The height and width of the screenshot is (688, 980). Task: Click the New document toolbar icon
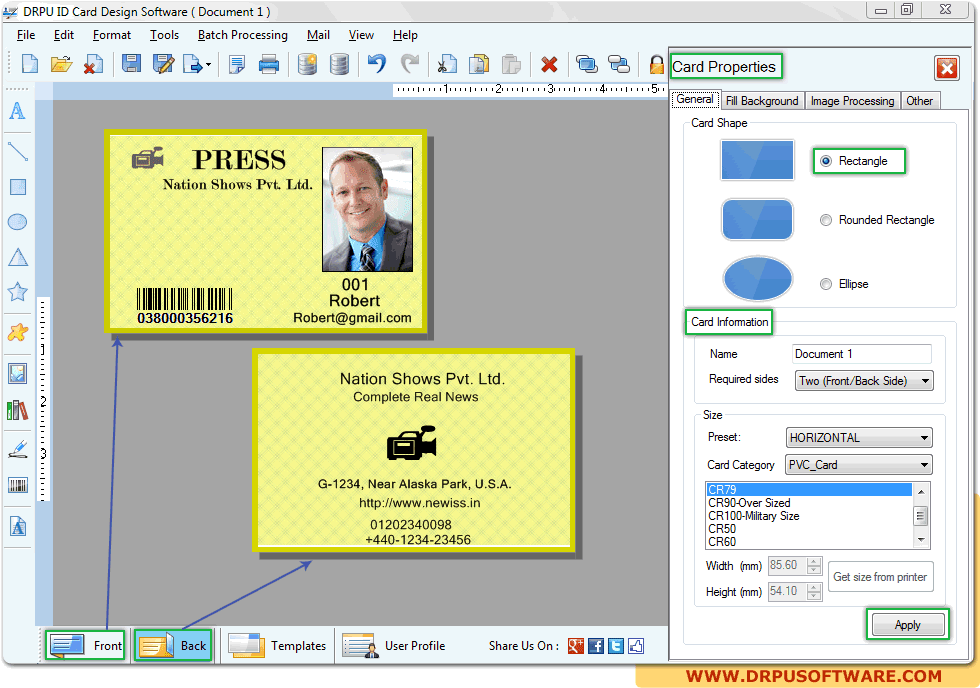click(x=29, y=64)
